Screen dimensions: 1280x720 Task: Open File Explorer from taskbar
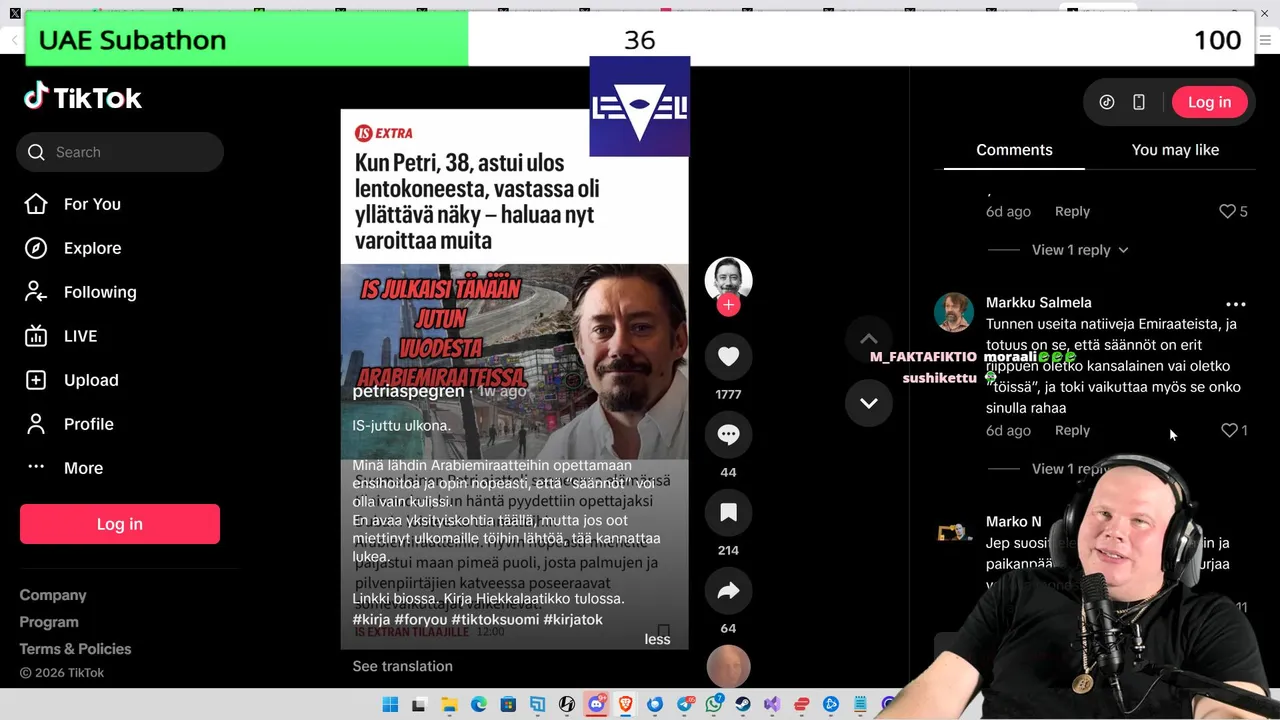tap(449, 705)
